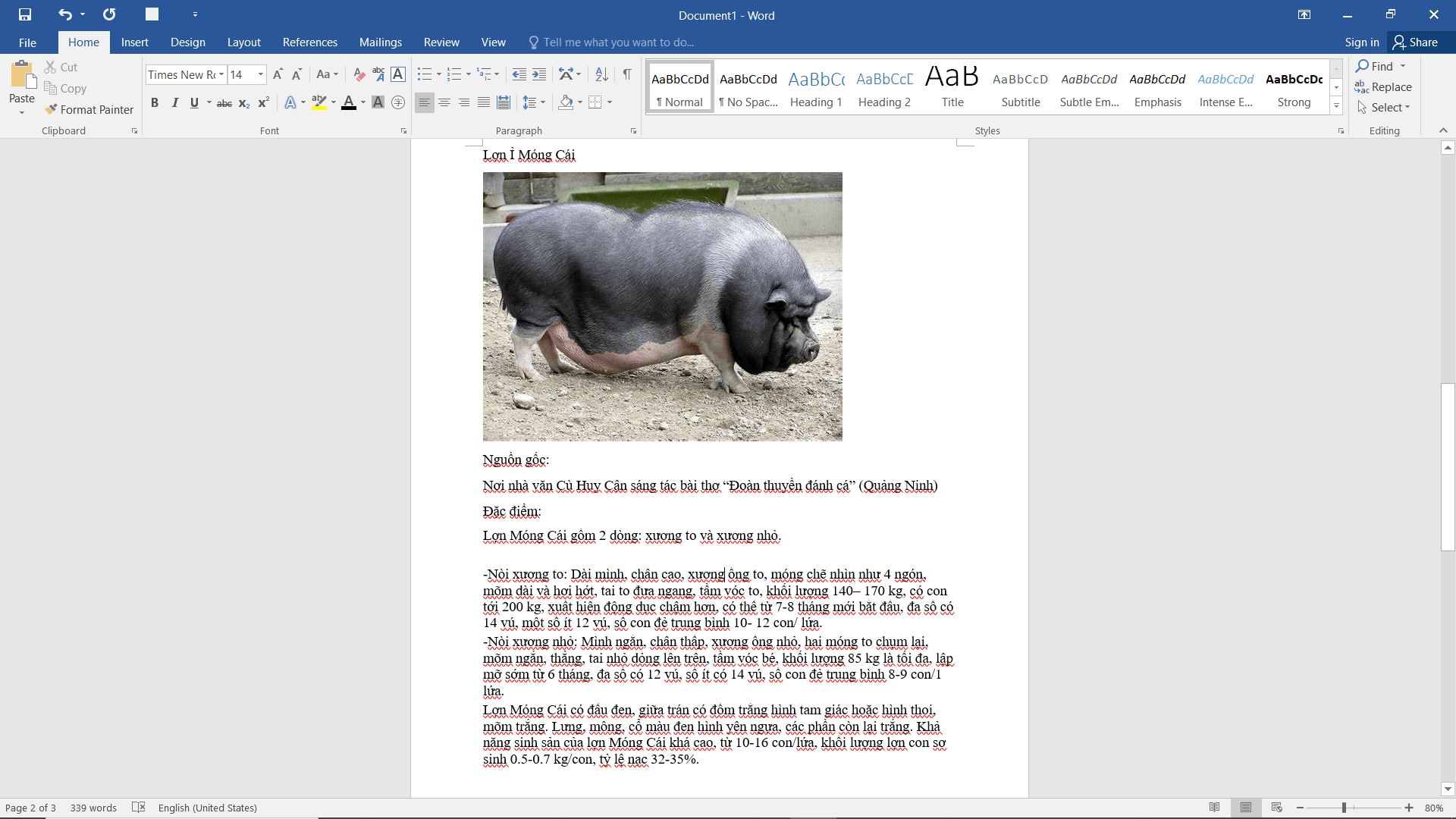
Task: Open the font size dropdown
Action: pos(261,74)
